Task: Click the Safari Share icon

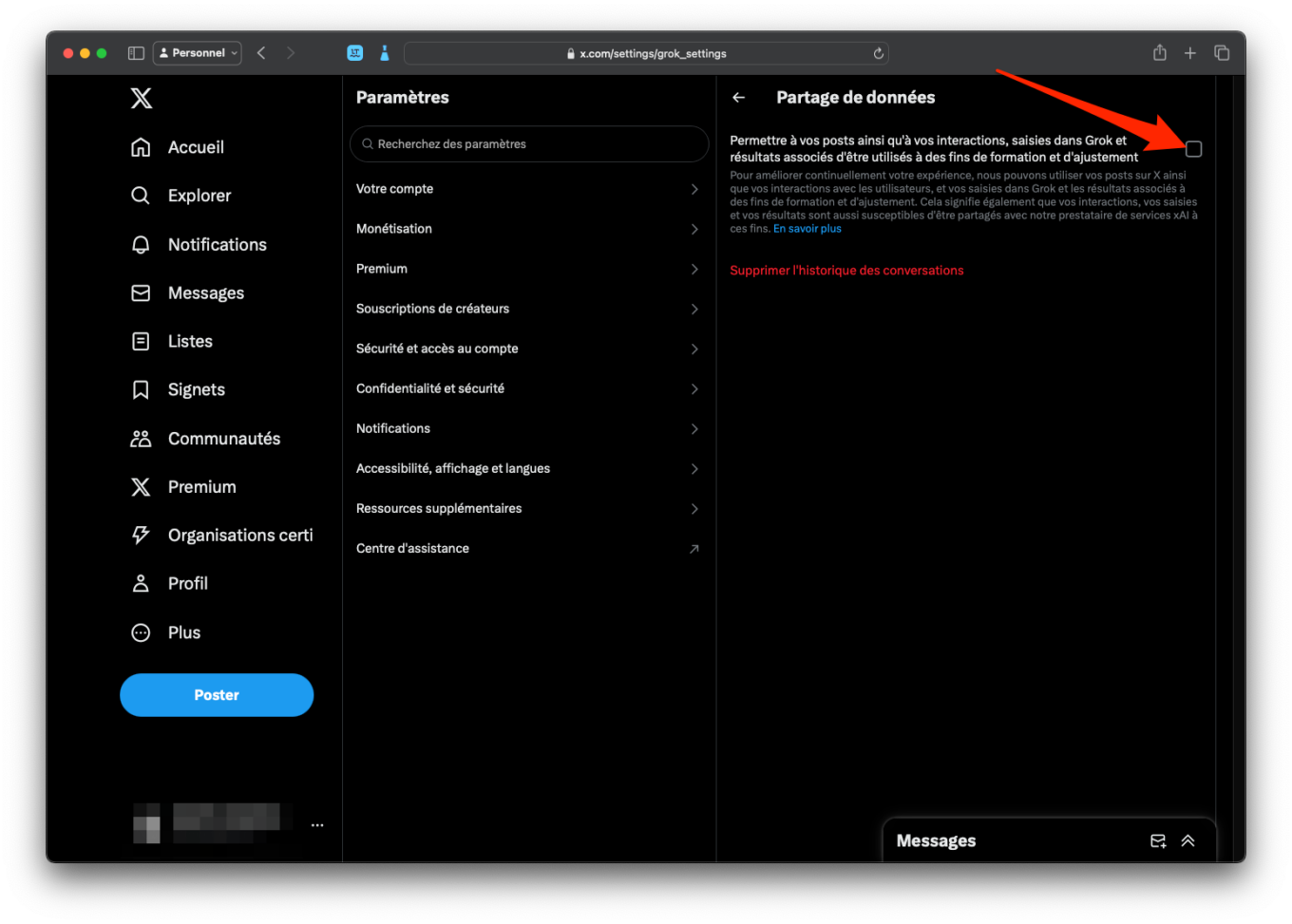Action: (1160, 52)
